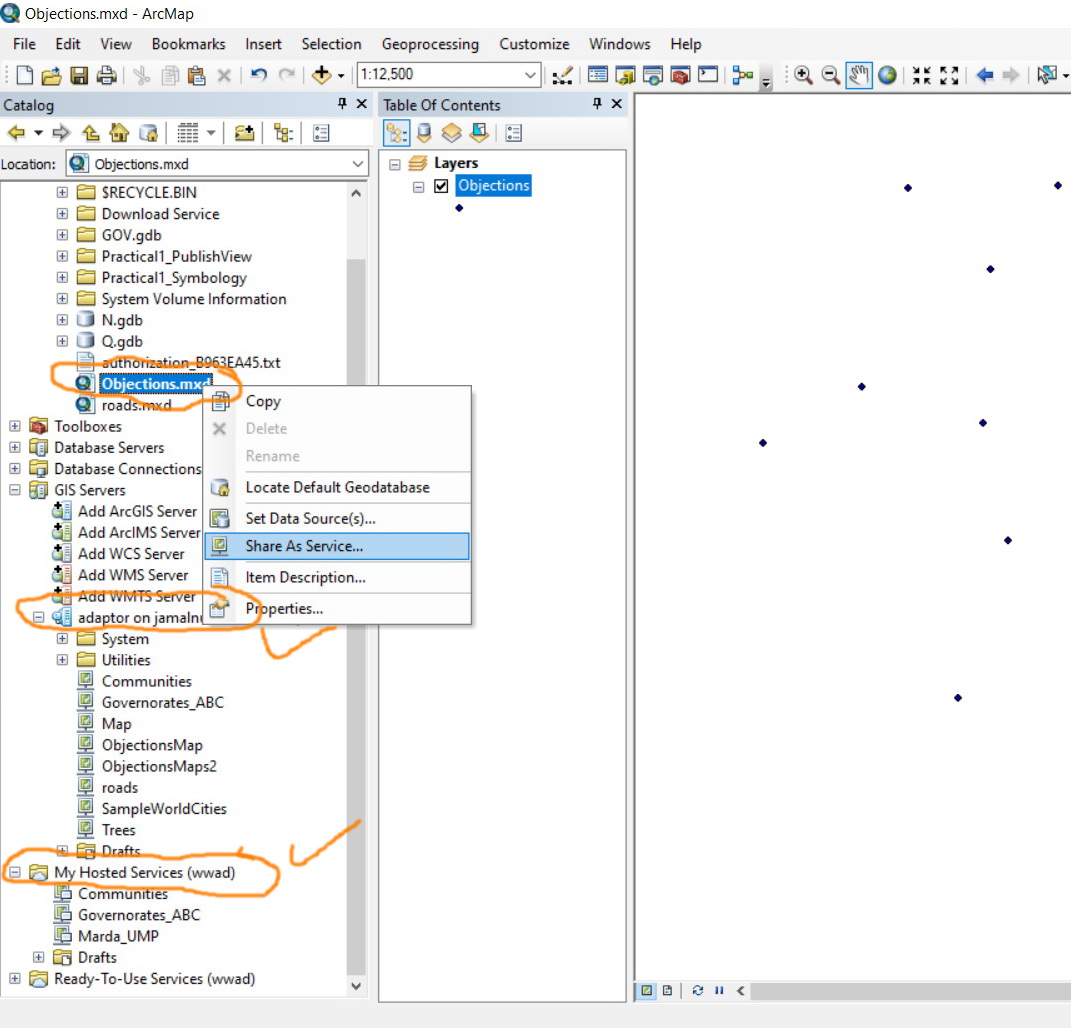The height and width of the screenshot is (1028, 1071).
Task: Click the Fixed Zoom Out icon
Action: click(949, 75)
